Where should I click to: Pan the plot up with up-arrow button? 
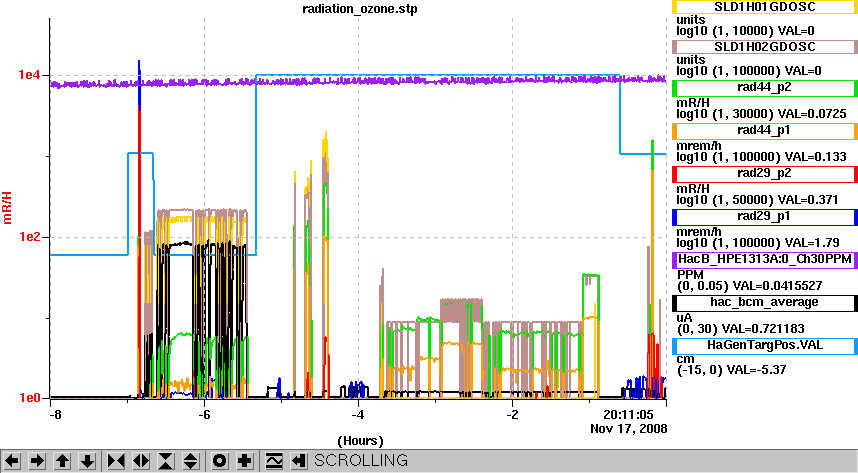click(x=62, y=461)
